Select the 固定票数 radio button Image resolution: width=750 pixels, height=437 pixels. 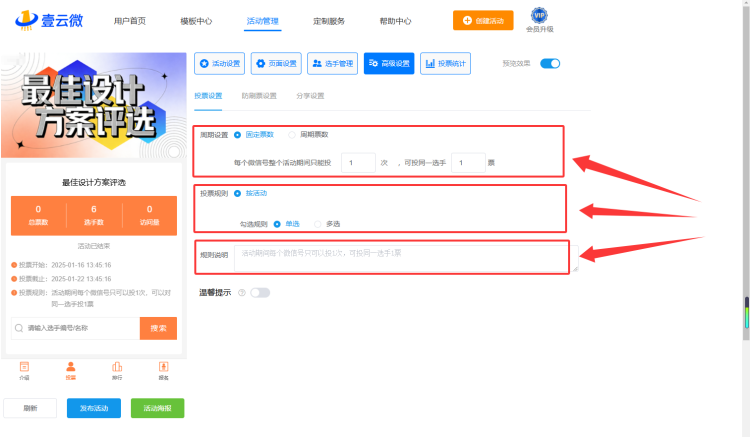[237, 135]
